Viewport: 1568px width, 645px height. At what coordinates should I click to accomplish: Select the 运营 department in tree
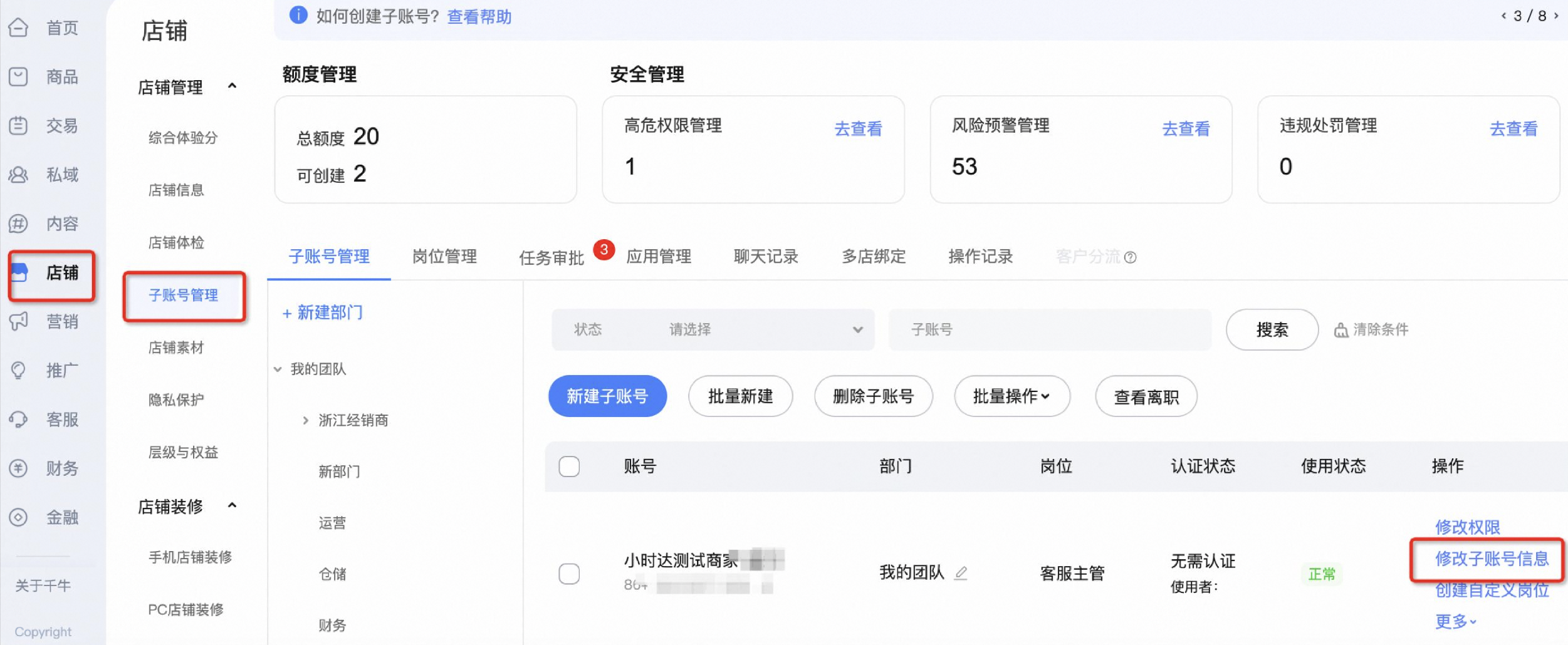(332, 523)
